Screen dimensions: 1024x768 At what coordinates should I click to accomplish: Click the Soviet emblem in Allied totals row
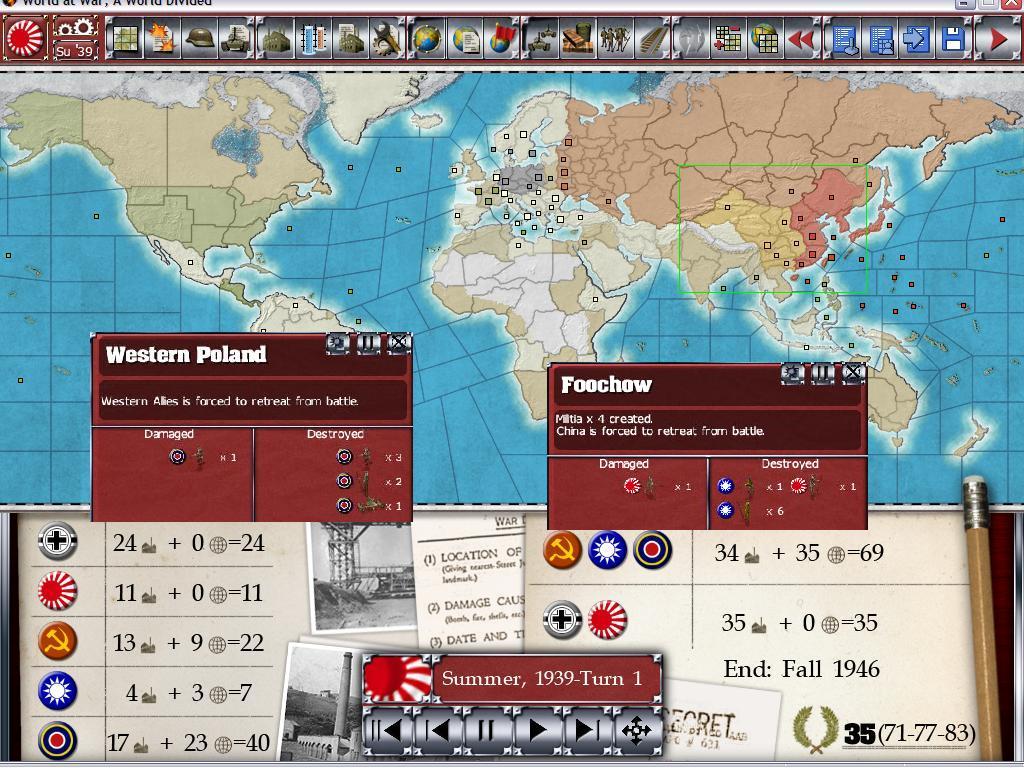562,550
